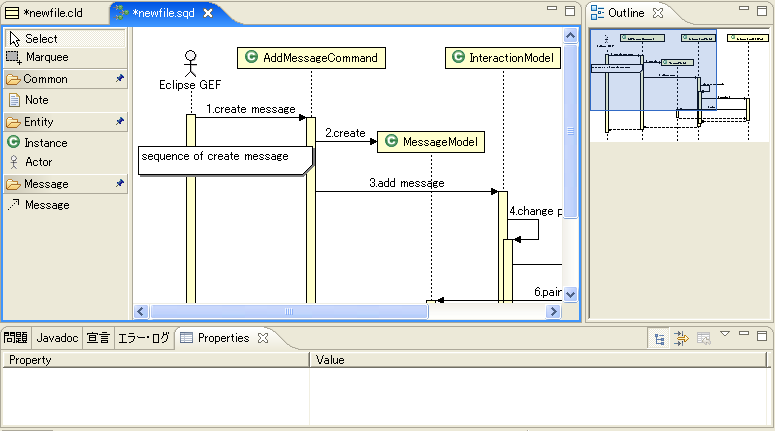Screen dimensions: 775x431
Task: Close the *newfile.sqd editor tab
Action: pos(208,13)
